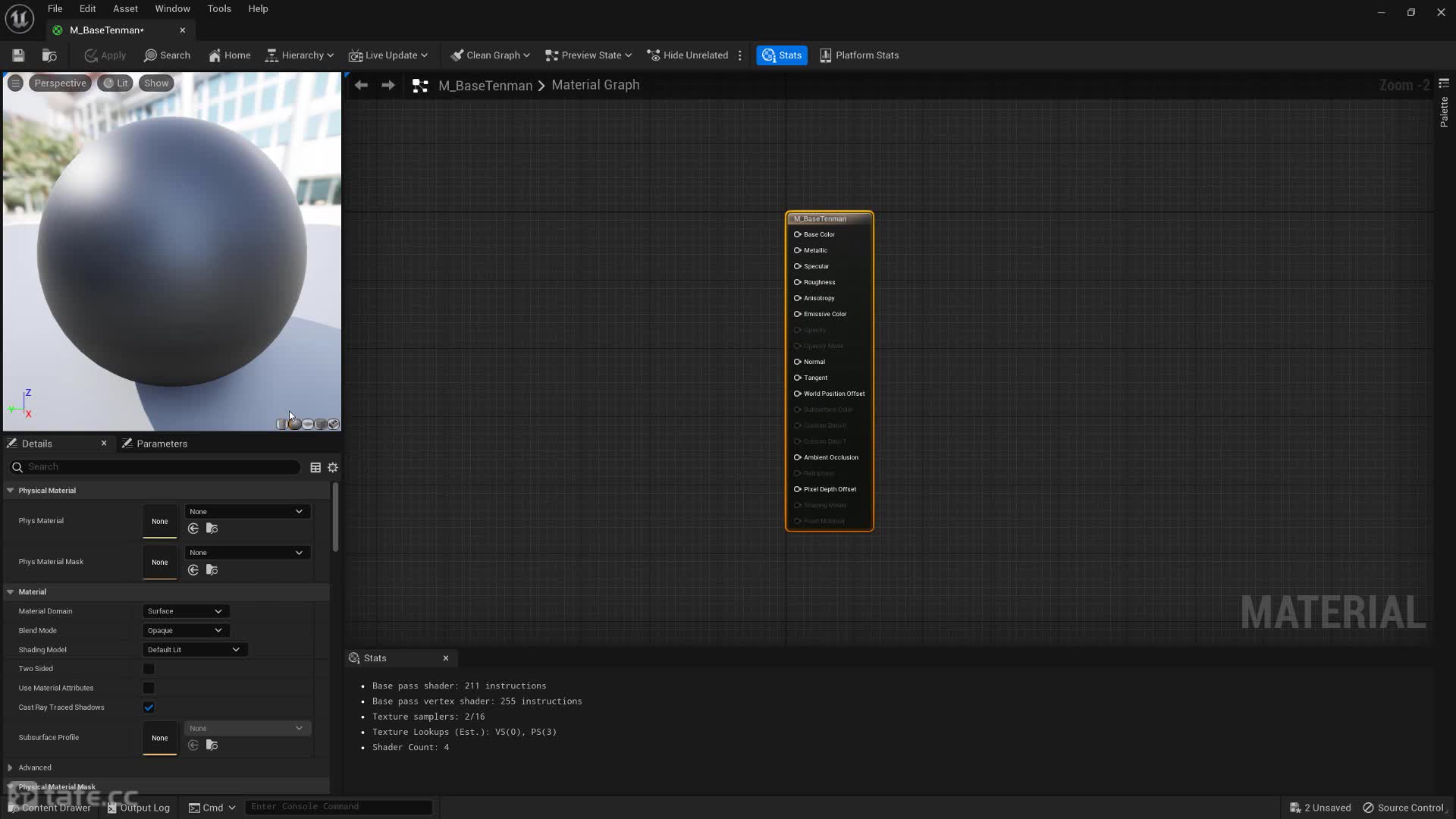
Task: Open the Live Update dropdown
Action: tap(388, 55)
